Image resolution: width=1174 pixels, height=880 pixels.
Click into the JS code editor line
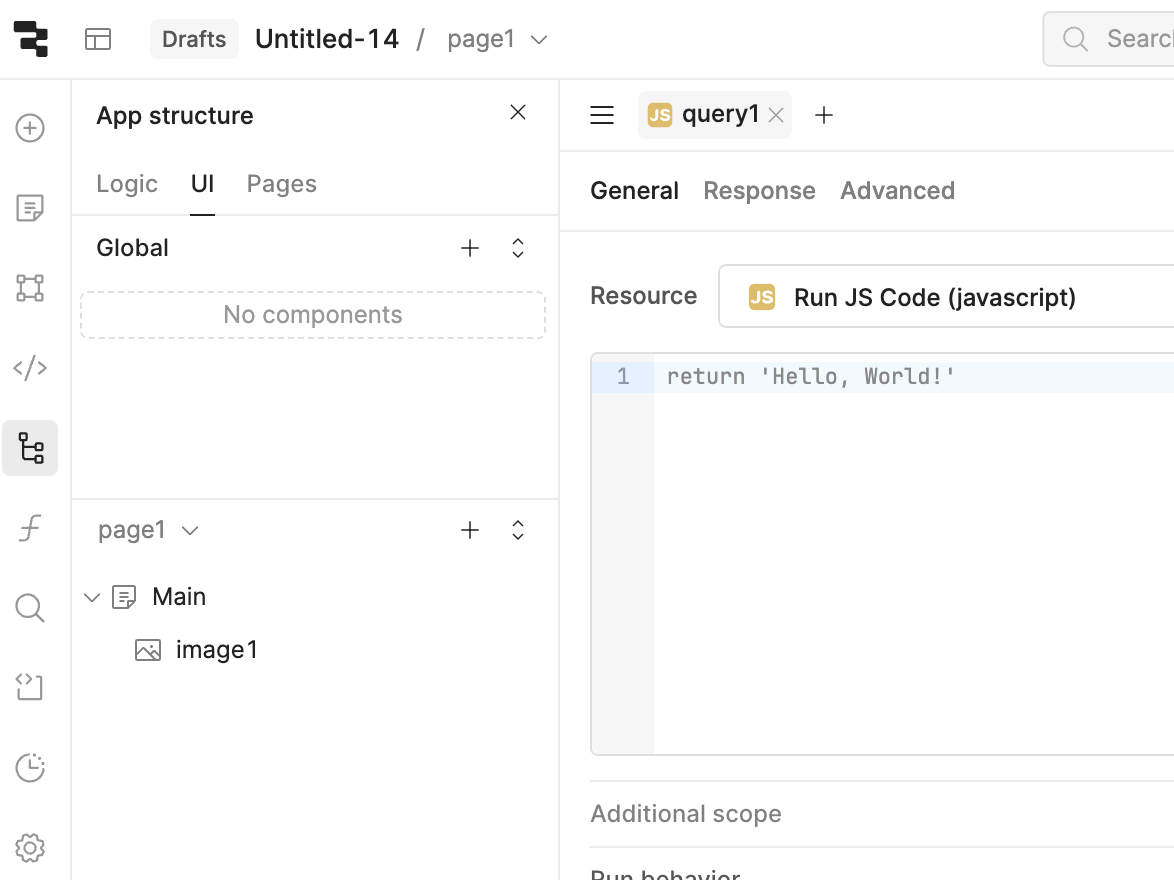900,377
